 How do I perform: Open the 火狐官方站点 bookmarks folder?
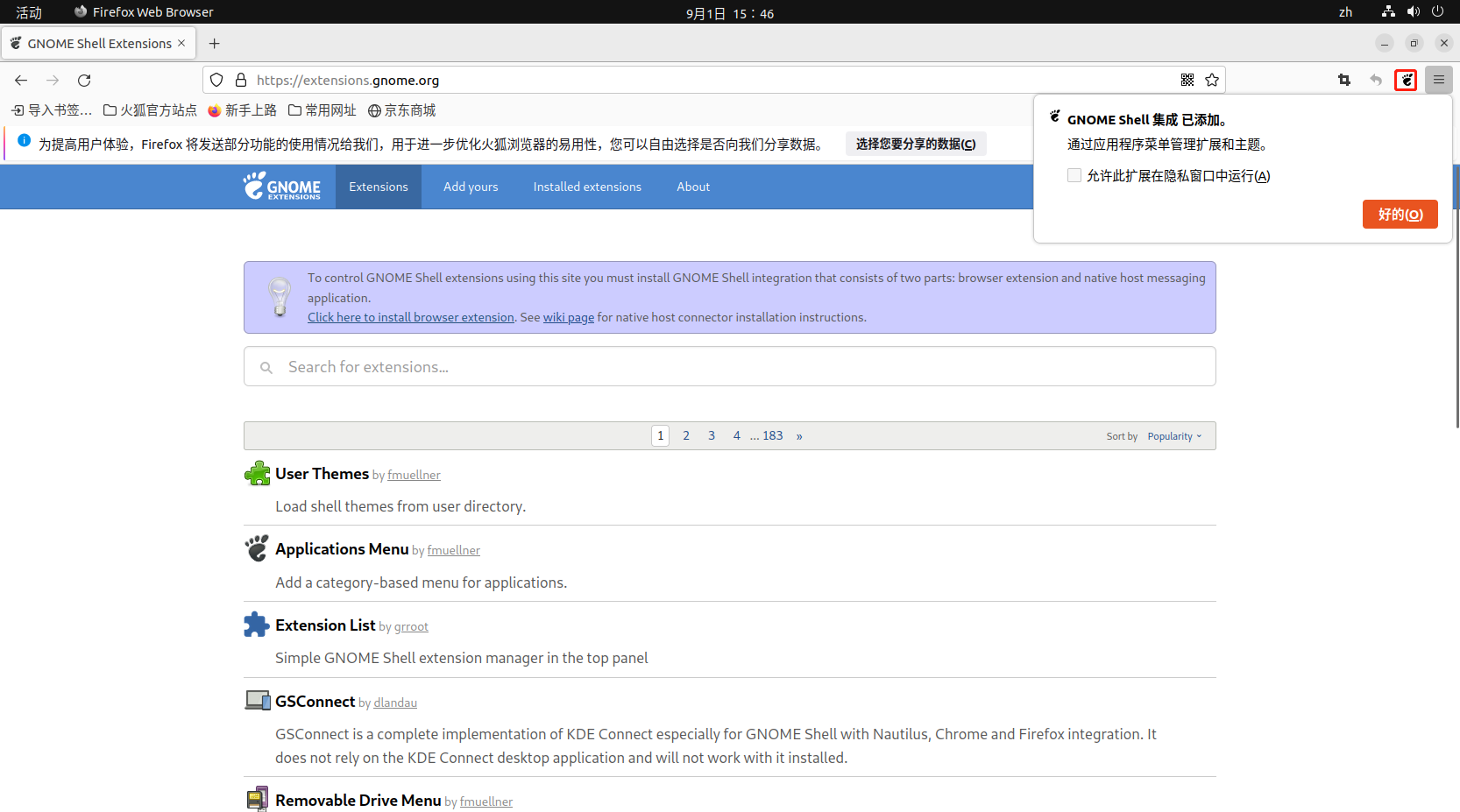(150, 110)
